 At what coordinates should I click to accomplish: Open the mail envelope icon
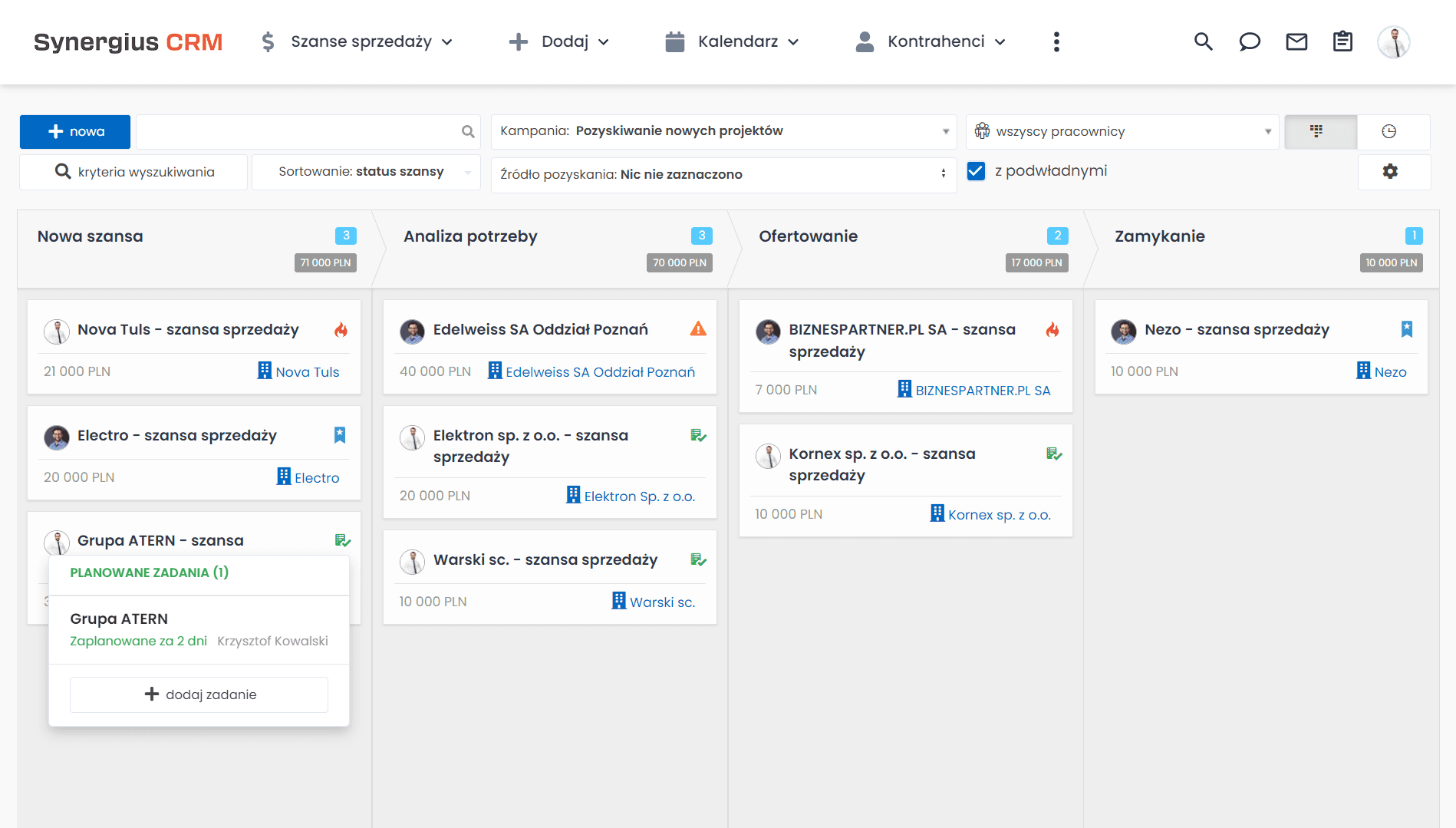pyautogui.click(x=1296, y=41)
